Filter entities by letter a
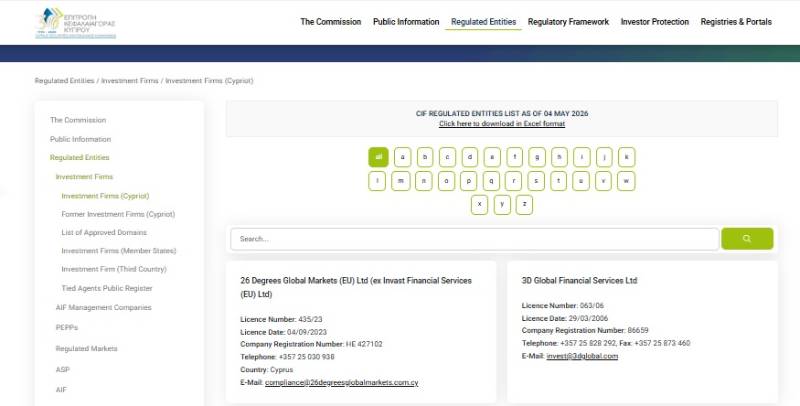The width and height of the screenshot is (800, 406). click(403, 157)
